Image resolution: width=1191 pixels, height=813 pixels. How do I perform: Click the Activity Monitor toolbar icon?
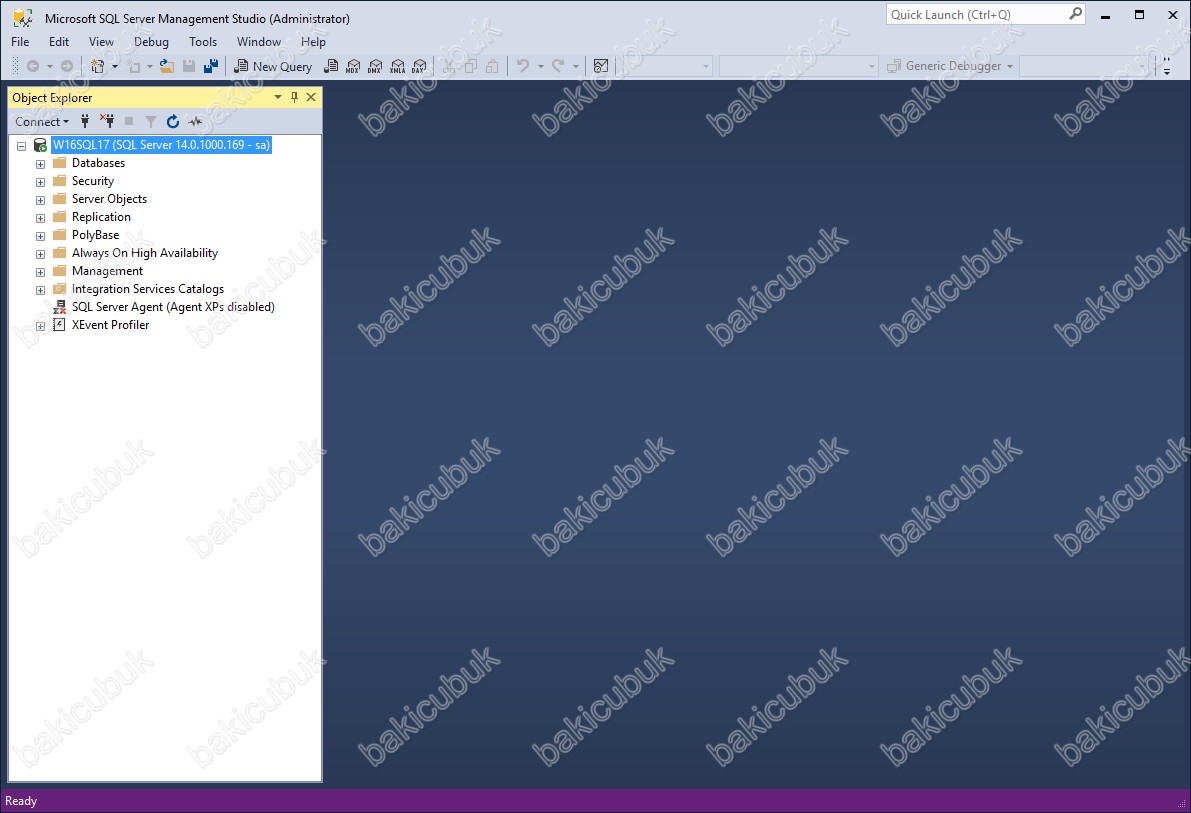pyautogui.click(x=601, y=66)
